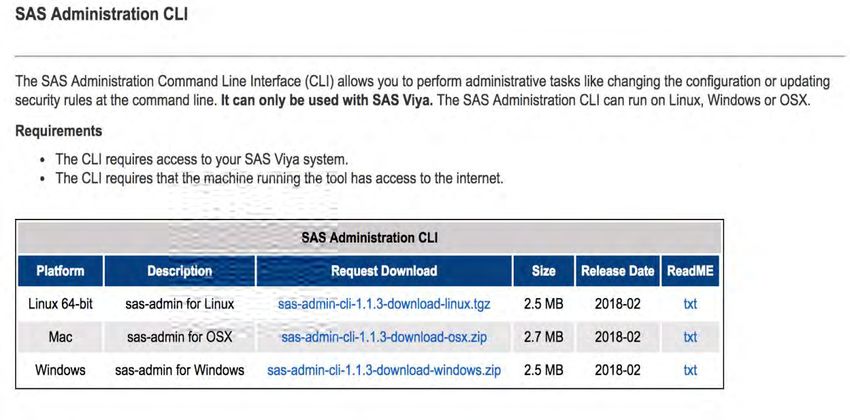Image resolution: width=850 pixels, height=420 pixels.
Task: Select the sas-admin for Windows description cell
Action: pyautogui.click(x=179, y=371)
